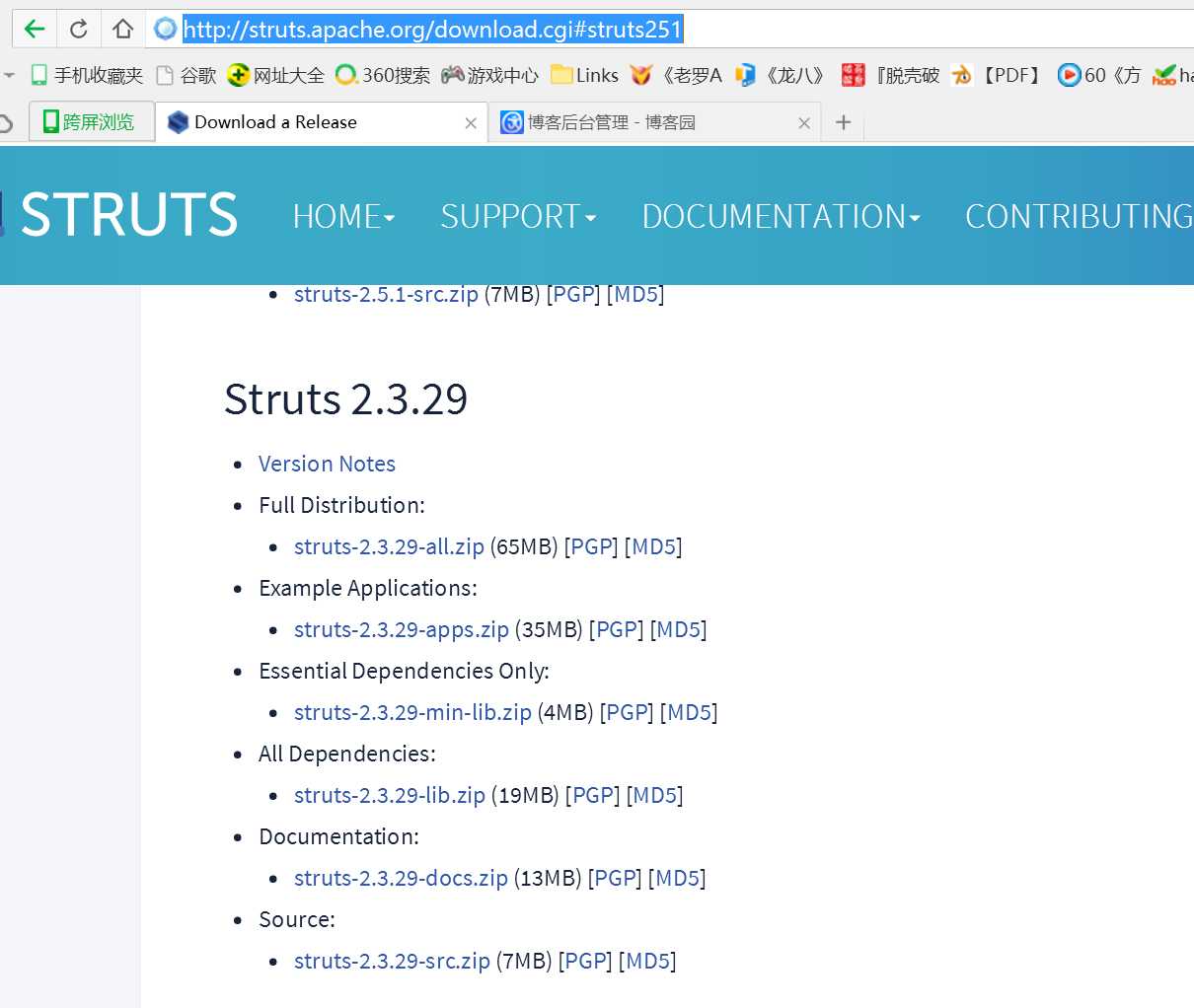The image size is (1194, 1008).
Task: Open PGP for struts-2.3.29-docs.zip
Action: tap(614, 878)
